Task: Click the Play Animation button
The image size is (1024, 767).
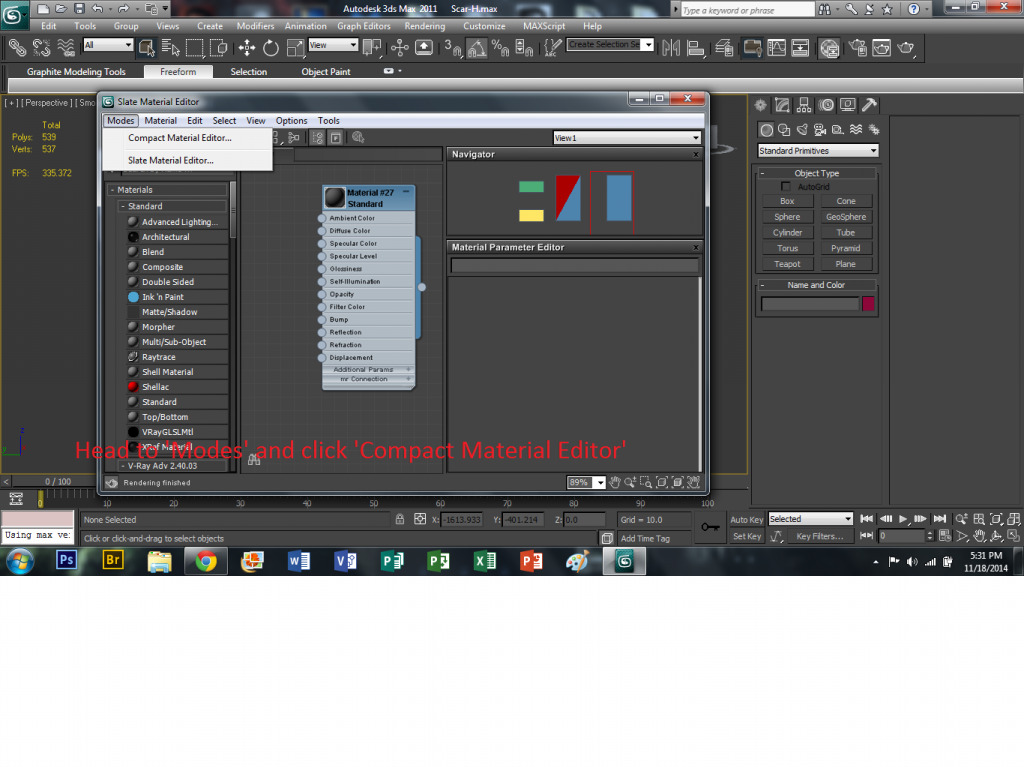Action: pyautogui.click(x=903, y=519)
